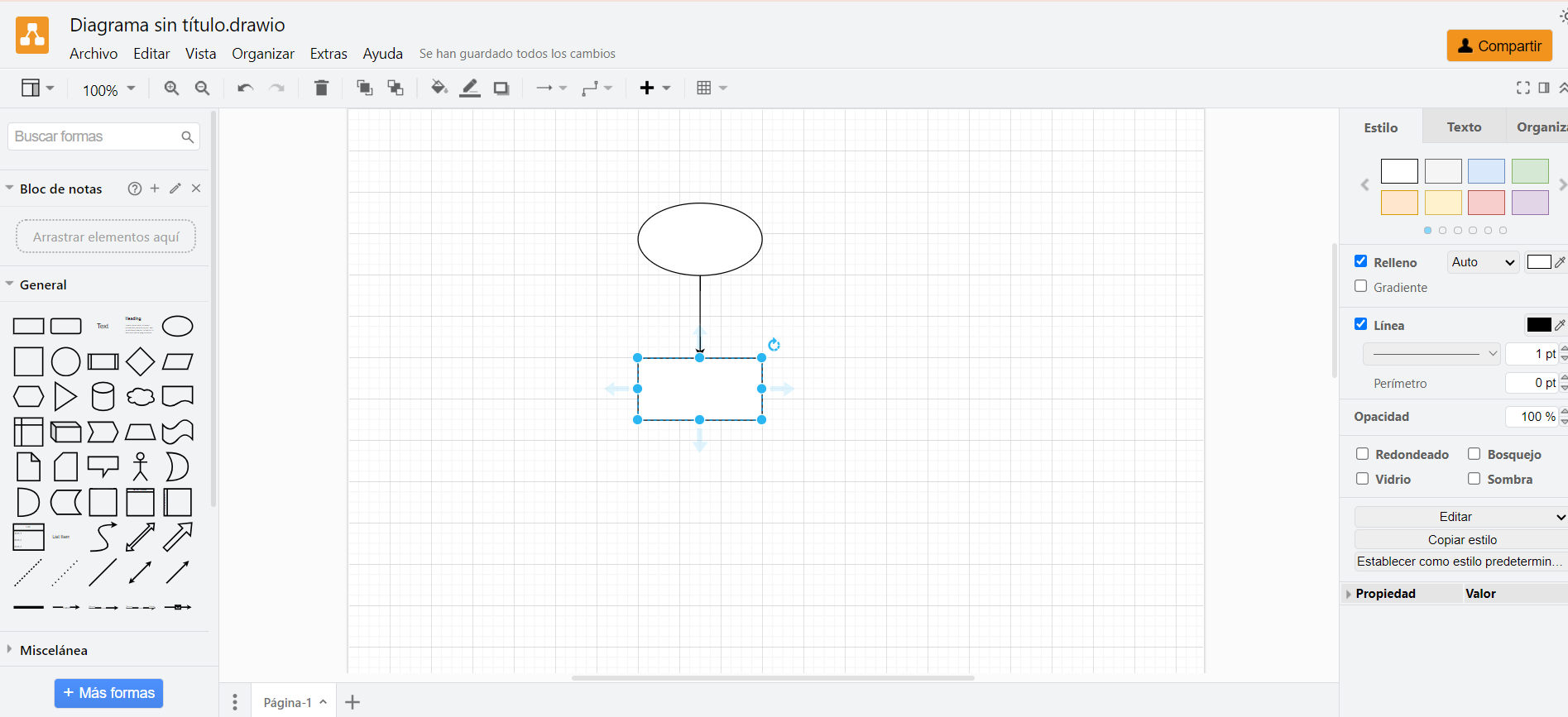Image resolution: width=1568 pixels, height=717 pixels.
Task: Select the actor stick figure shape
Action: tap(141, 466)
